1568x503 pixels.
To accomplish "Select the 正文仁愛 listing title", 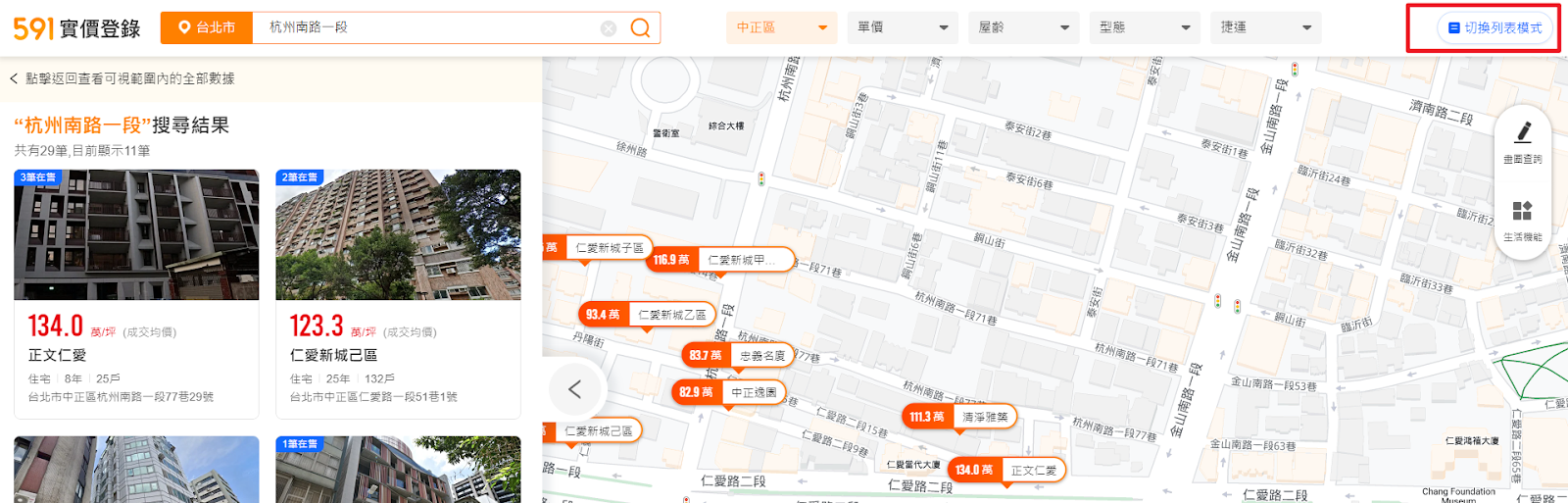I will click(57, 355).
